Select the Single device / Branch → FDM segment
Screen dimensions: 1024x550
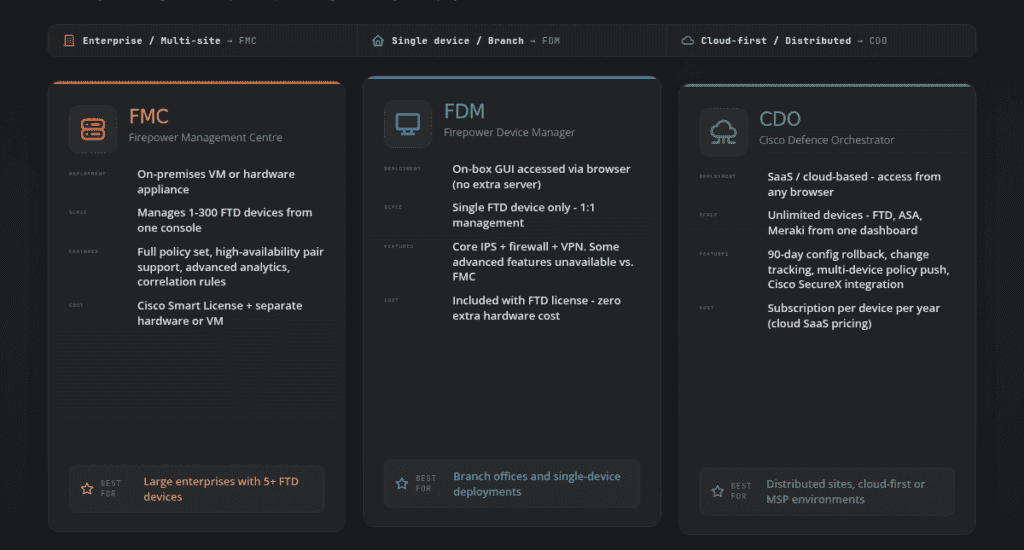pyautogui.click(x=512, y=40)
